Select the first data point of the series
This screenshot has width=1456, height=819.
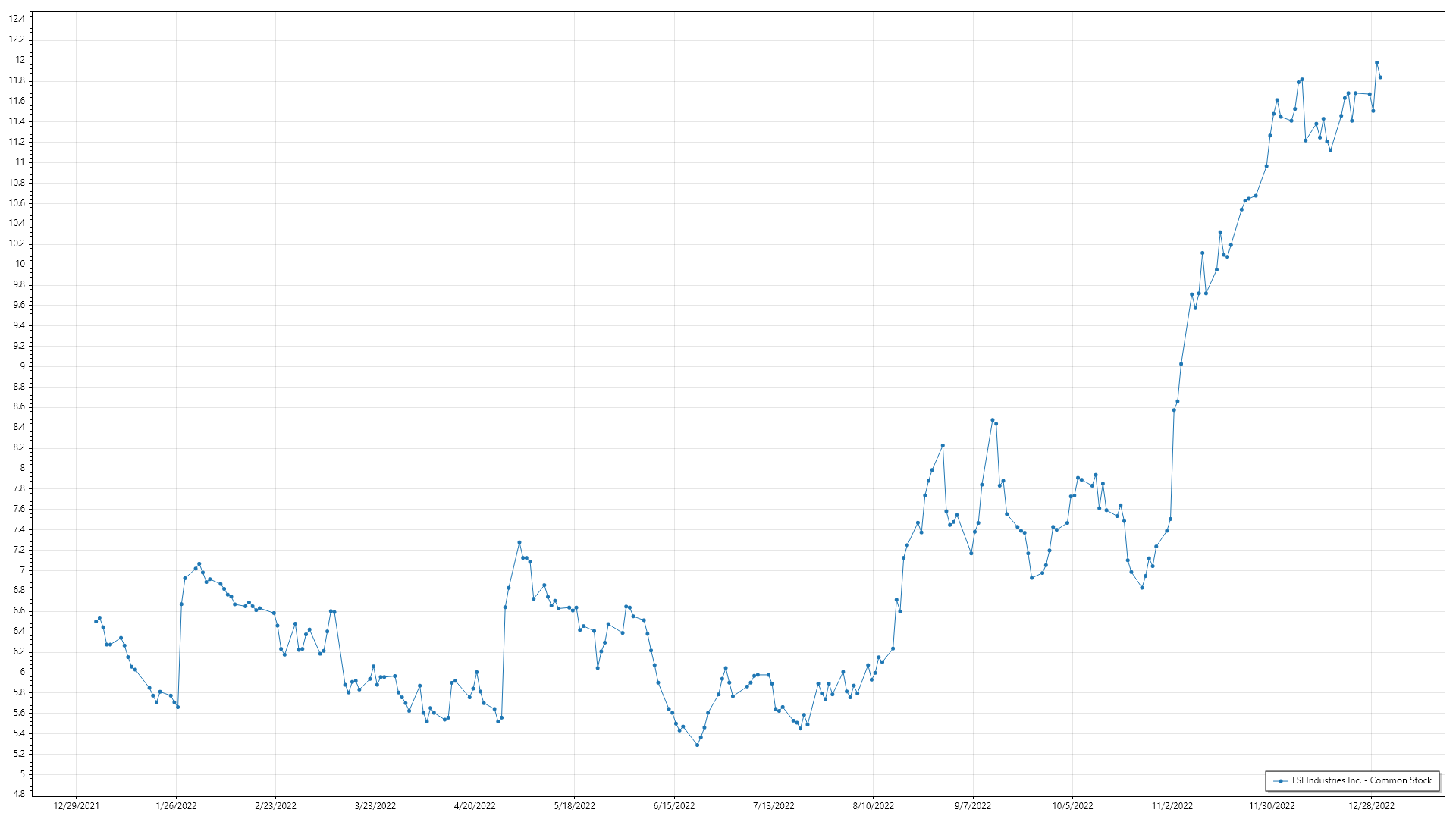[x=96, y=621]
